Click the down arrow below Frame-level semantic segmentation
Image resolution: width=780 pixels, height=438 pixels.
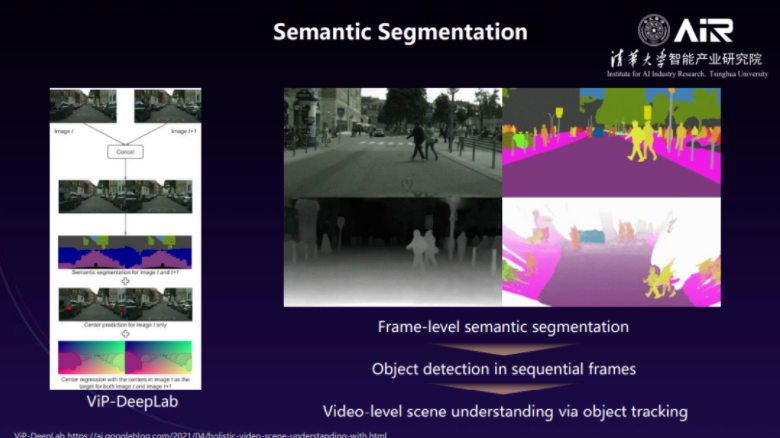point(503,347)
